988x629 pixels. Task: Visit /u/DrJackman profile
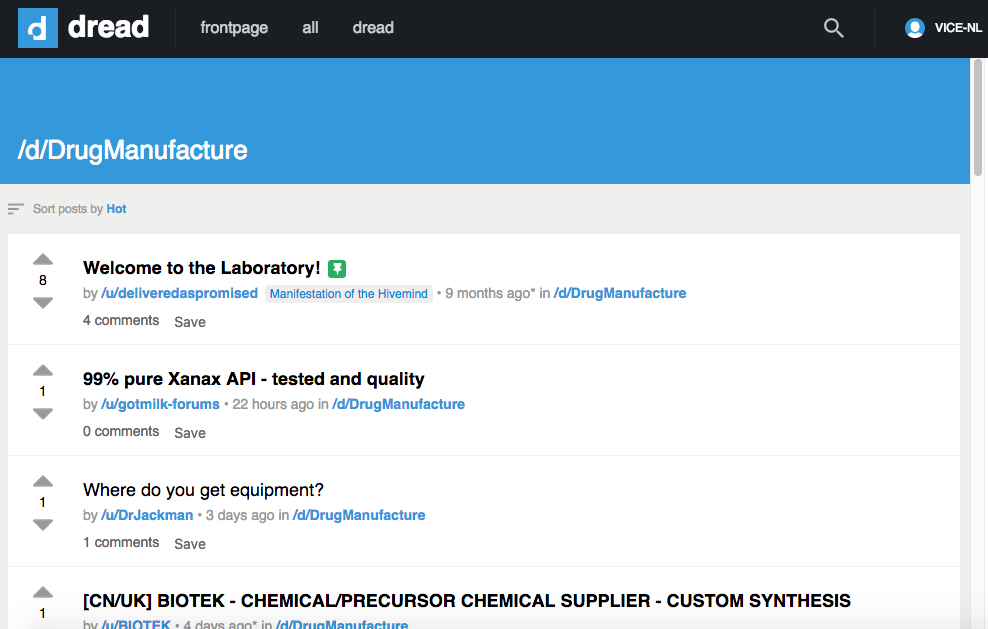(x=147, y=515)
